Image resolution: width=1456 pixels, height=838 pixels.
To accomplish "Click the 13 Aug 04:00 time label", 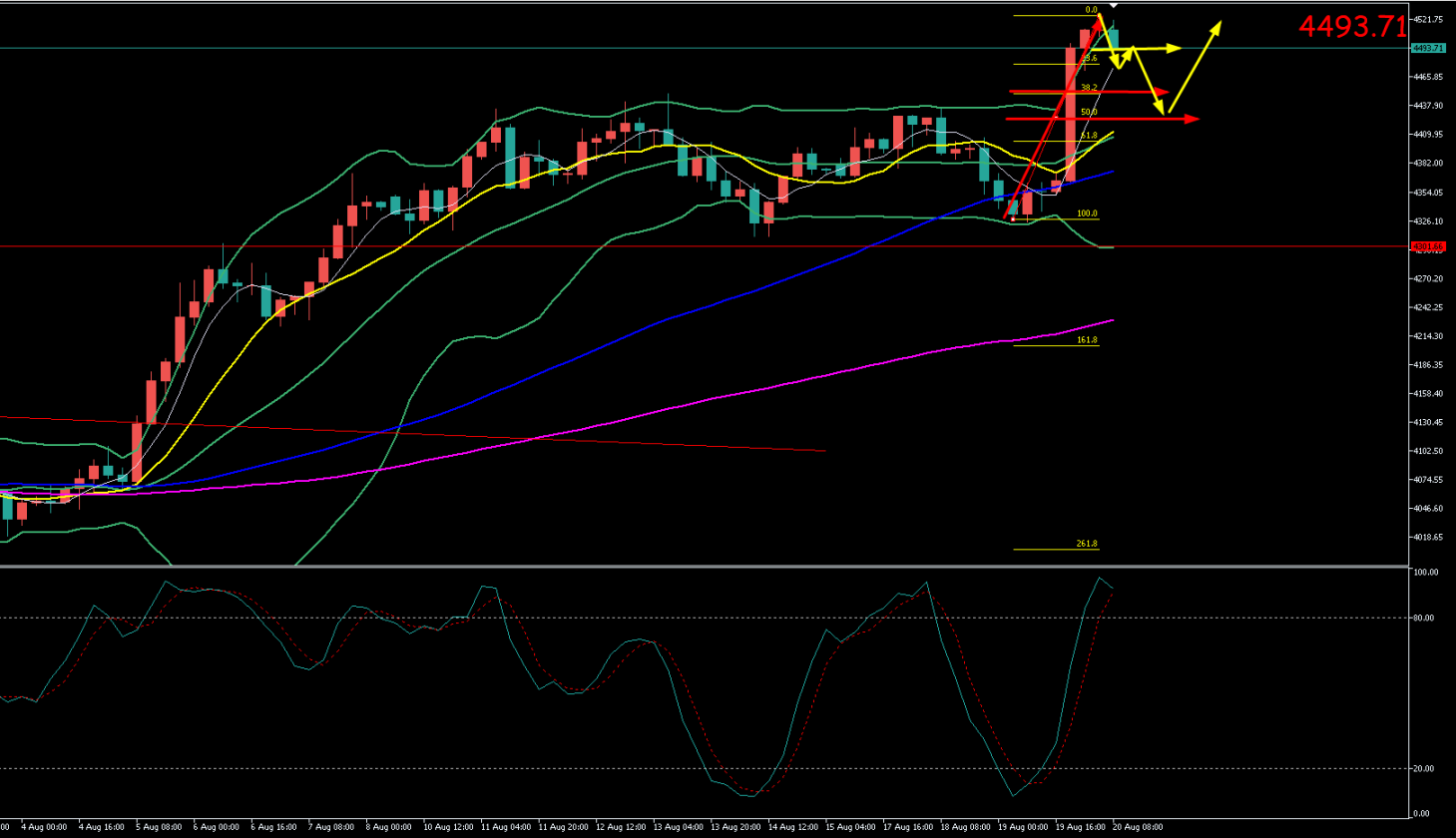I will [678, 827].
